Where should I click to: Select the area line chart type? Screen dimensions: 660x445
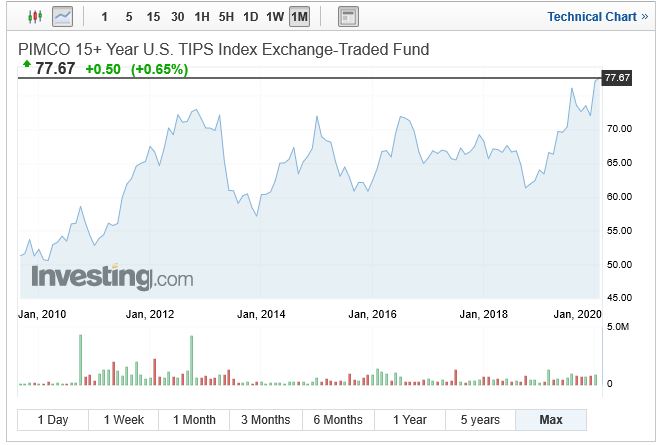click(x=62, y=17)
